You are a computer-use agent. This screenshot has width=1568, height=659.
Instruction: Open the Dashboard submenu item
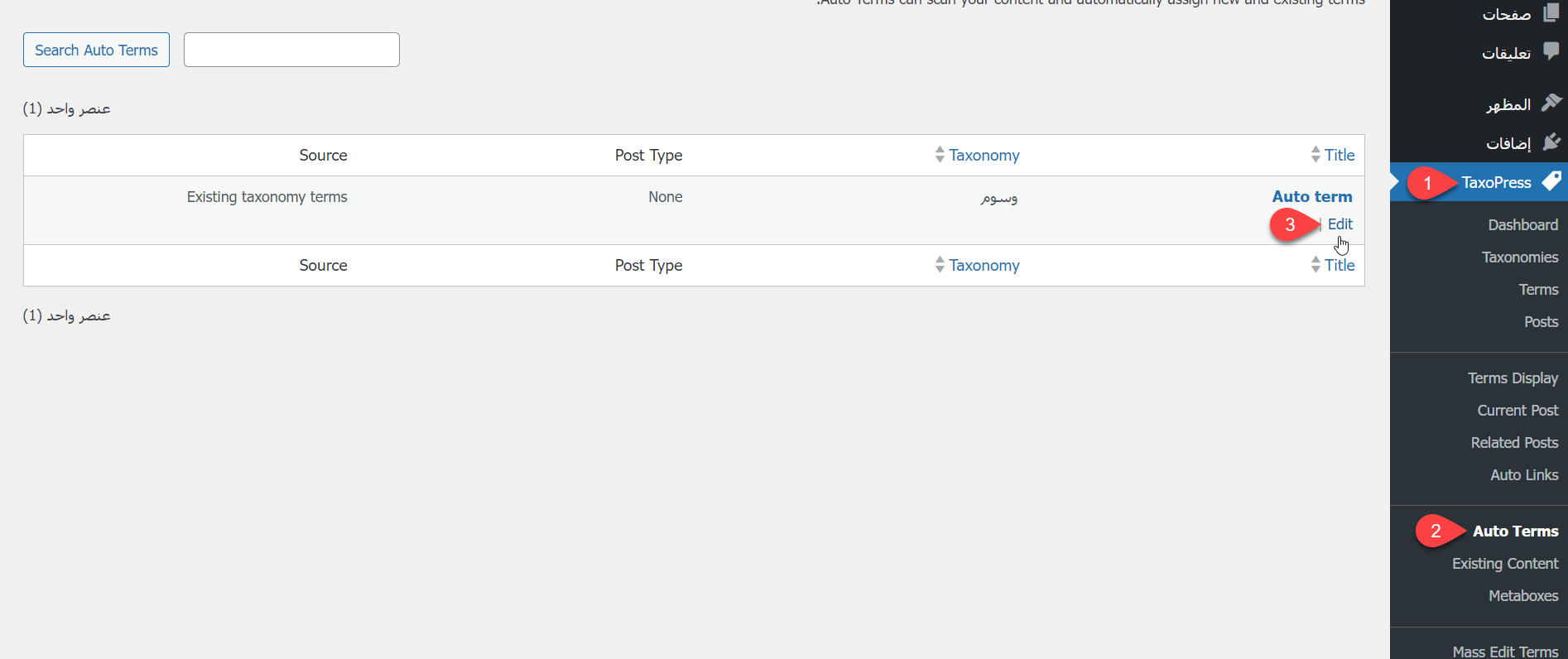[1522, 225]
